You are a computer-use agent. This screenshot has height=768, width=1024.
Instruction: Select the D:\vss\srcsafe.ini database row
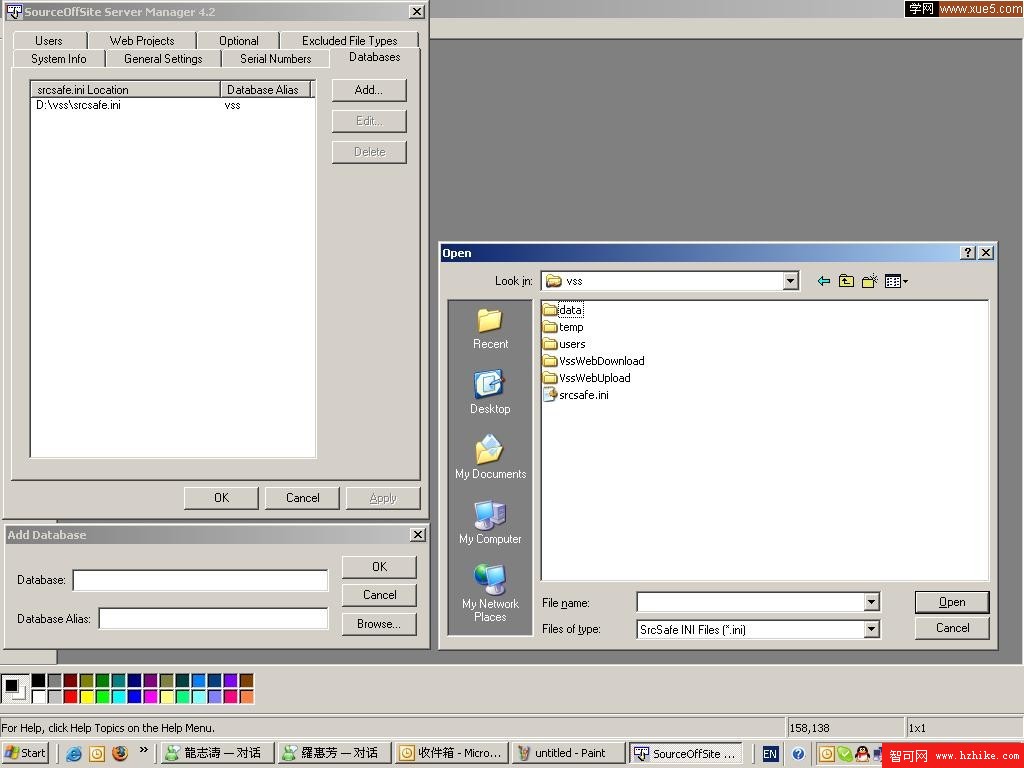click(x=172, y=105)
